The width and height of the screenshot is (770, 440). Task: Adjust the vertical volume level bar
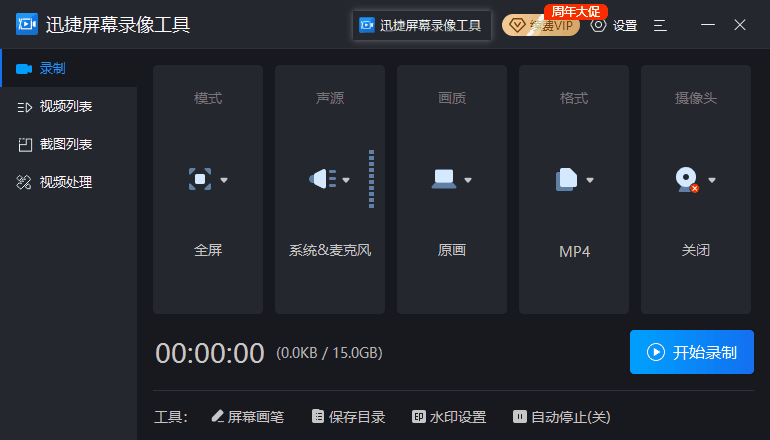click(371, 179)
